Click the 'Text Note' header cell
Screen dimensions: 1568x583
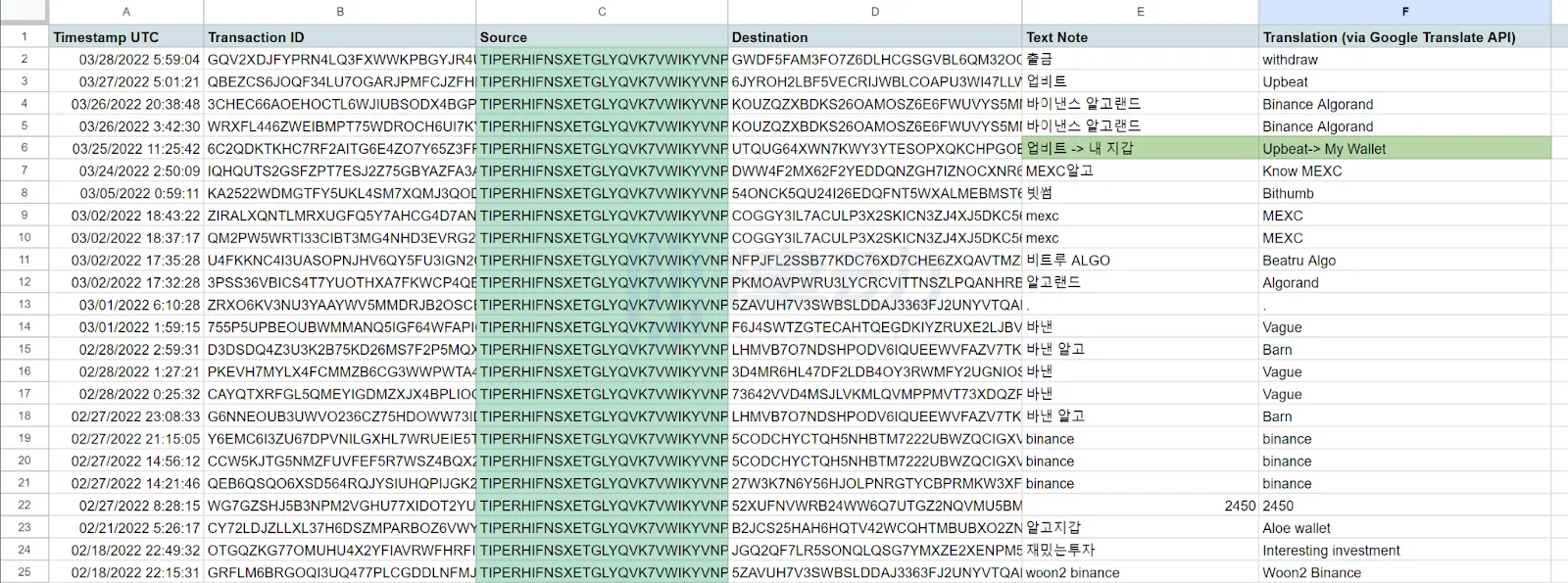pos(1140,37)
